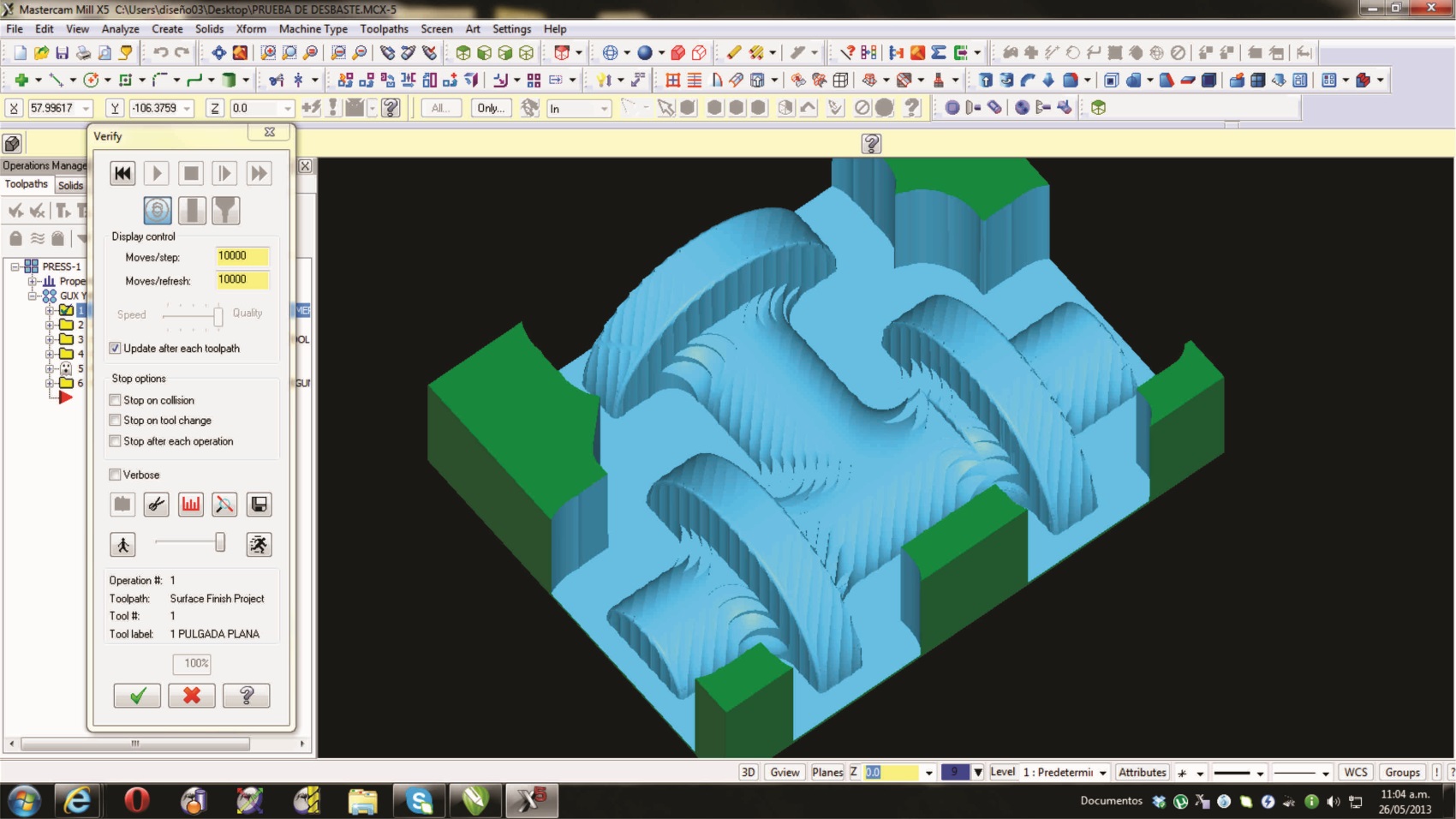Open the Xform menu

[251, 29]
